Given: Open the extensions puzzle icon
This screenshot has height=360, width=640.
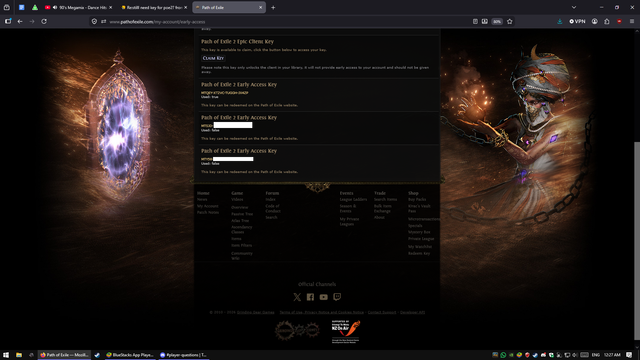Looking at the screenshot, I should pos(607,21).
